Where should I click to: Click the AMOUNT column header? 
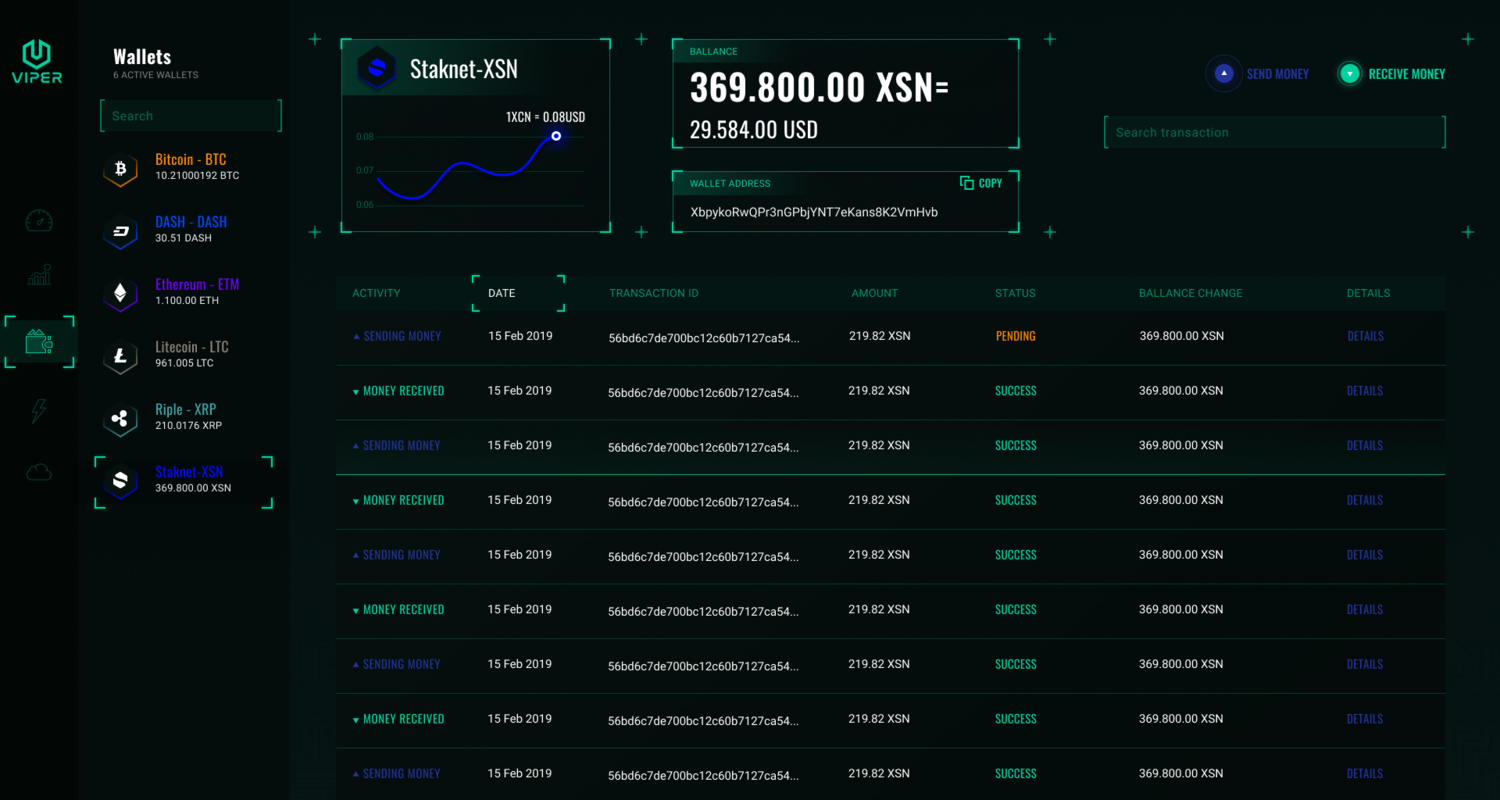coord(875,293)
